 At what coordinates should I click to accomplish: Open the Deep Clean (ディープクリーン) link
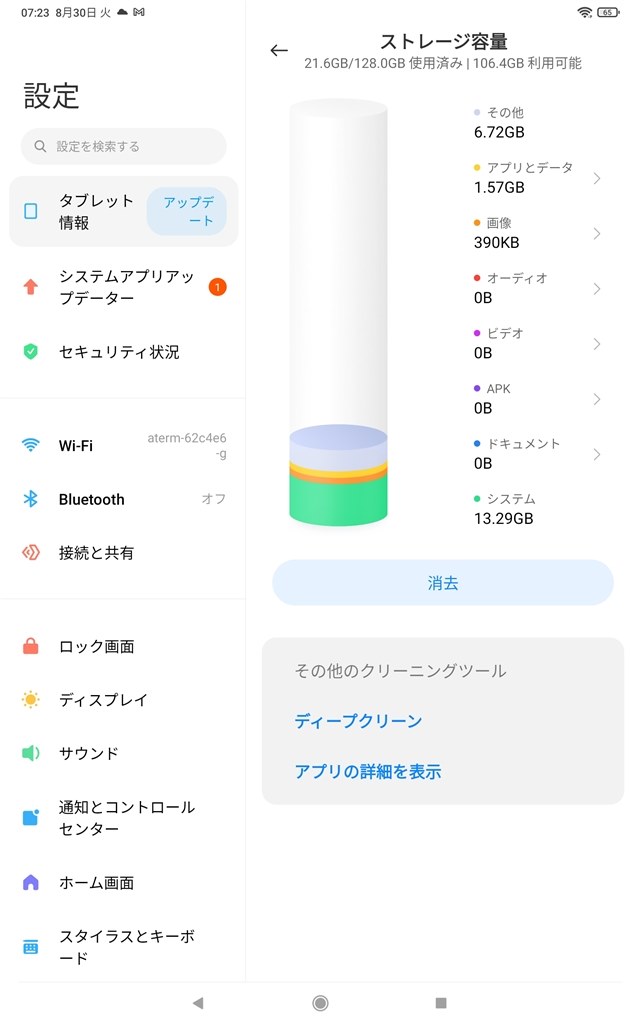(x=358, y=721)
